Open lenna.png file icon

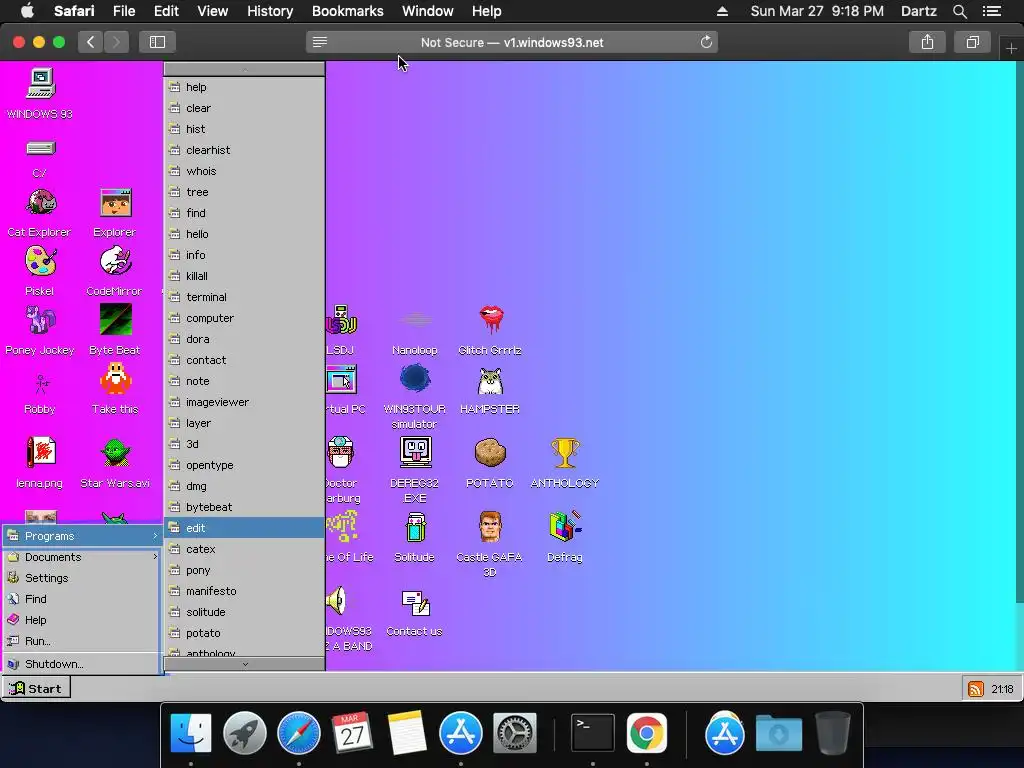[40, 462]
